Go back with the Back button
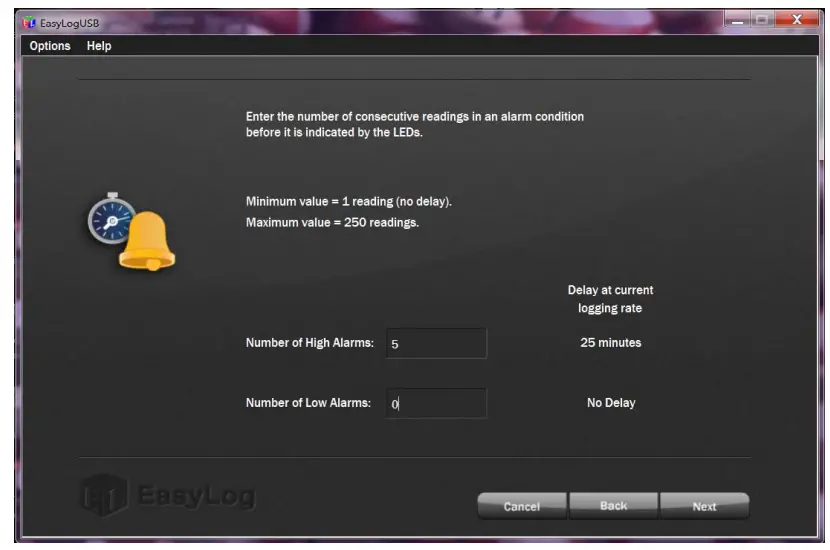830x550 pixels. [614, 506]
